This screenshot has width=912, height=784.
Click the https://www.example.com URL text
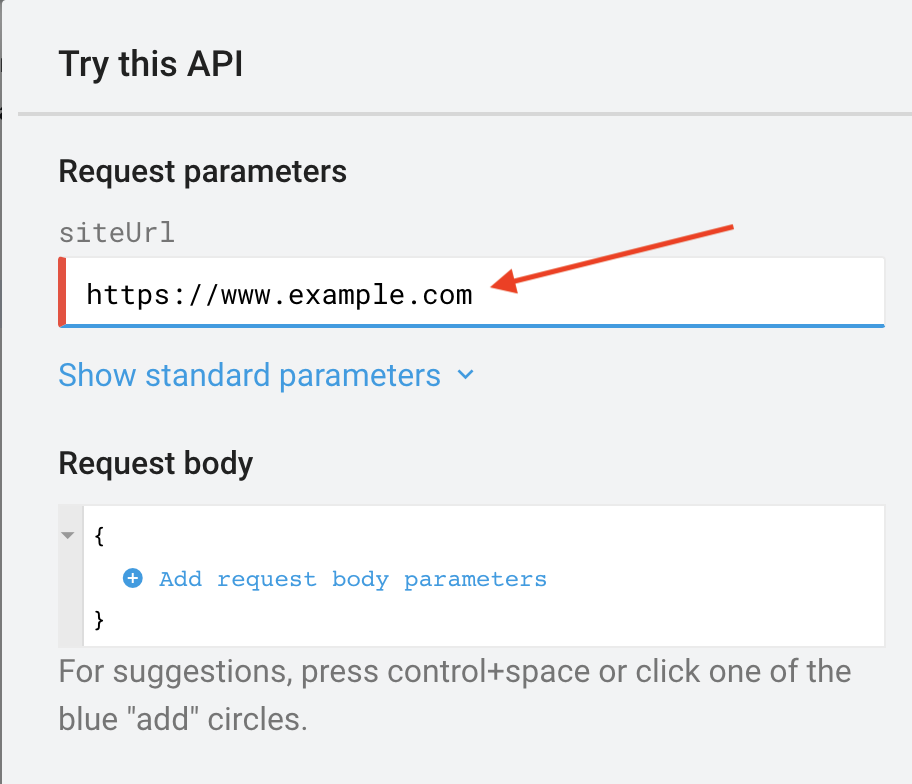pos(279,295)
